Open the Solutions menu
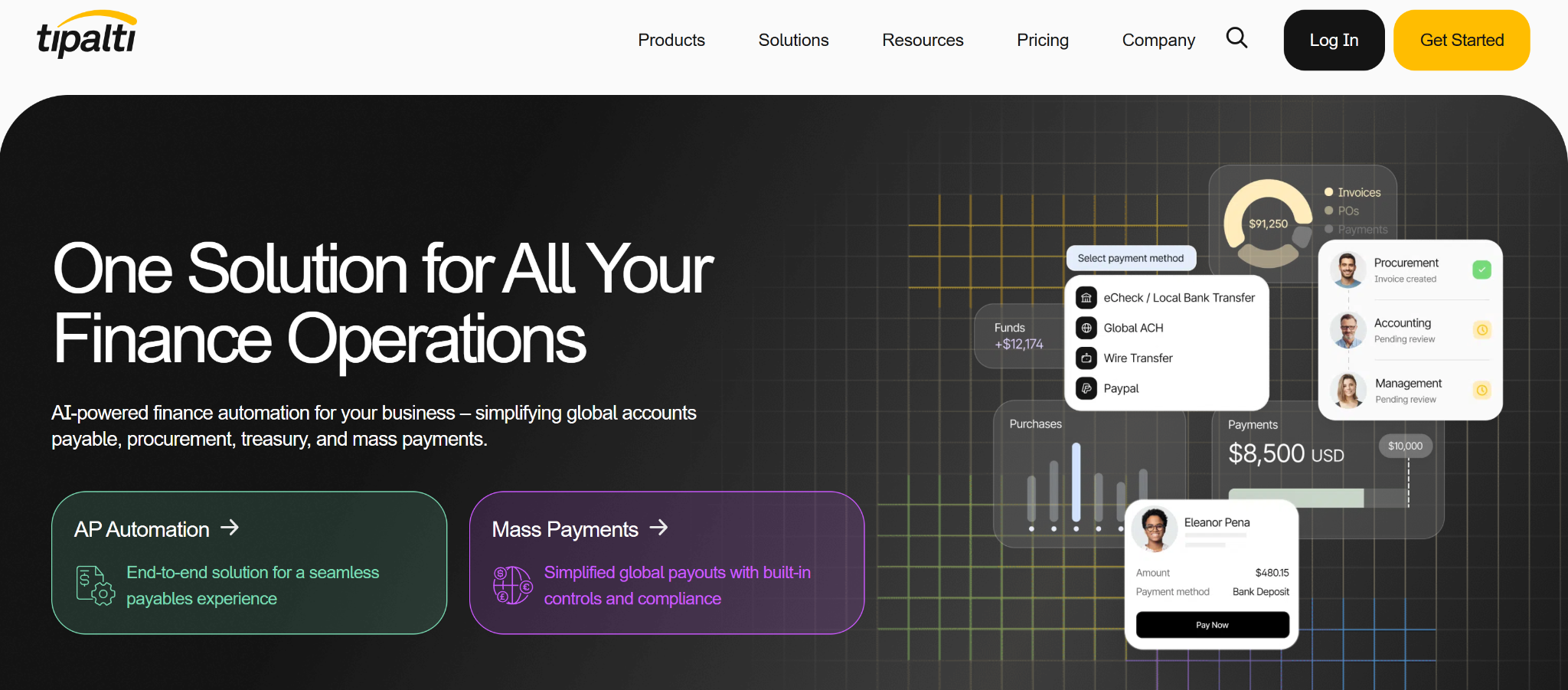 coord(793,40)
